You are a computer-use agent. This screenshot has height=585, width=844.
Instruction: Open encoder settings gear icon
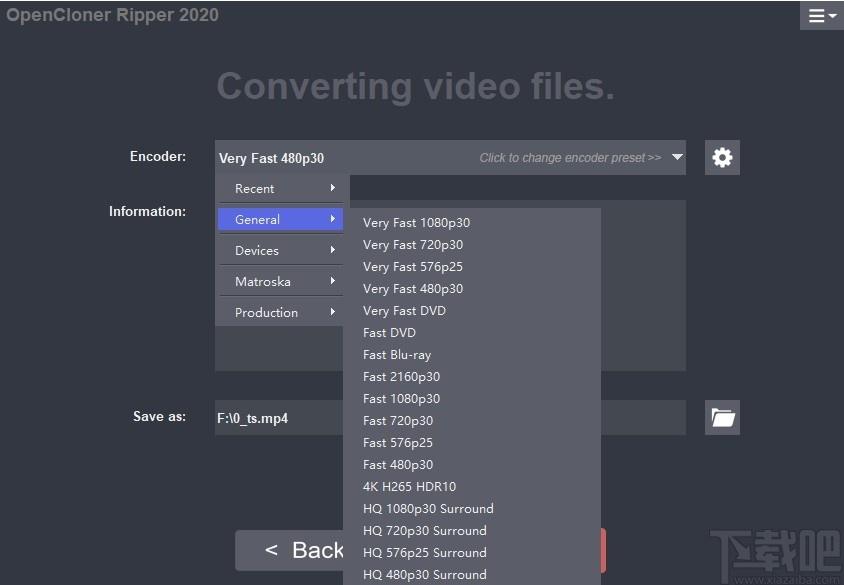[x=722, y=158]
